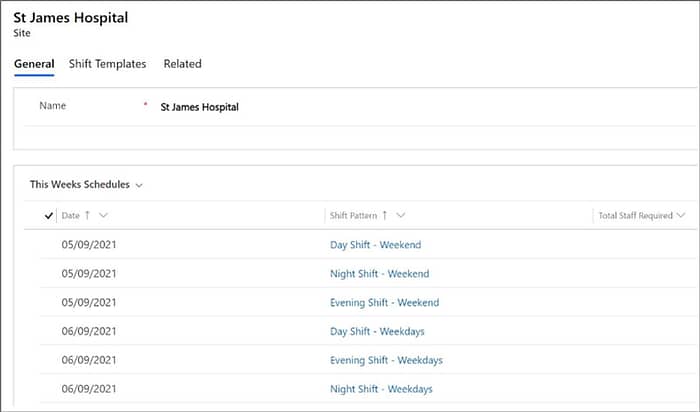
Task: Select the 06/09/2021 date in Night Shift - Weekdays row
Action: click(x=89, y=389)
